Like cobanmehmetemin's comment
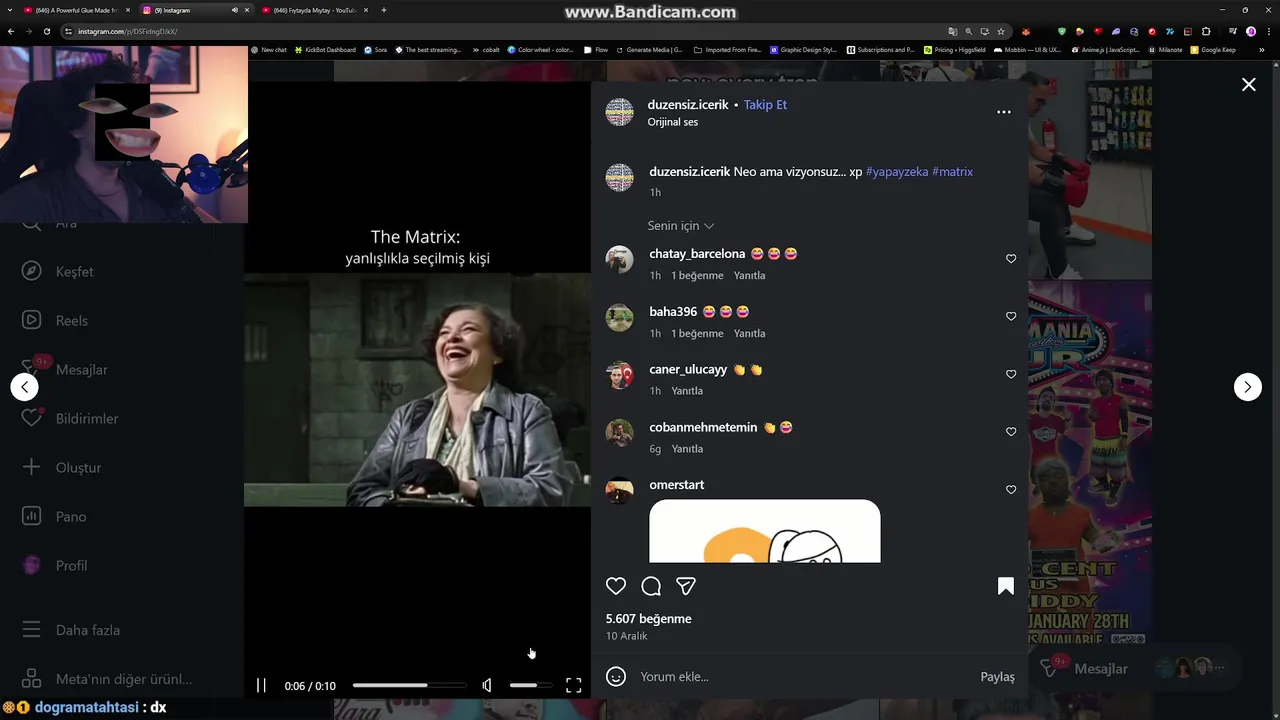 (1011, 432)
